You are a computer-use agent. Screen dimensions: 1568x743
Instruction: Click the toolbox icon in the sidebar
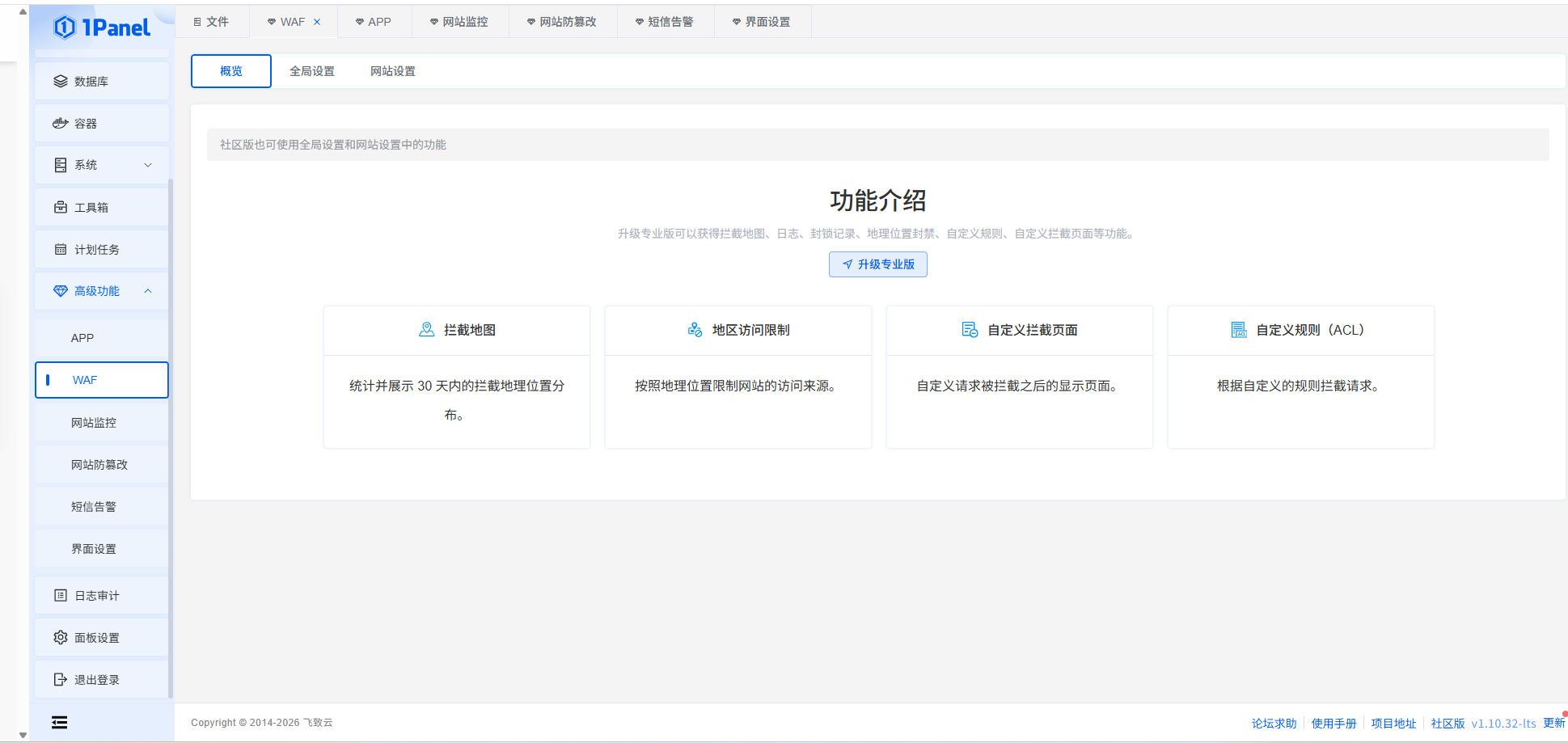click(x=61, y=208)
